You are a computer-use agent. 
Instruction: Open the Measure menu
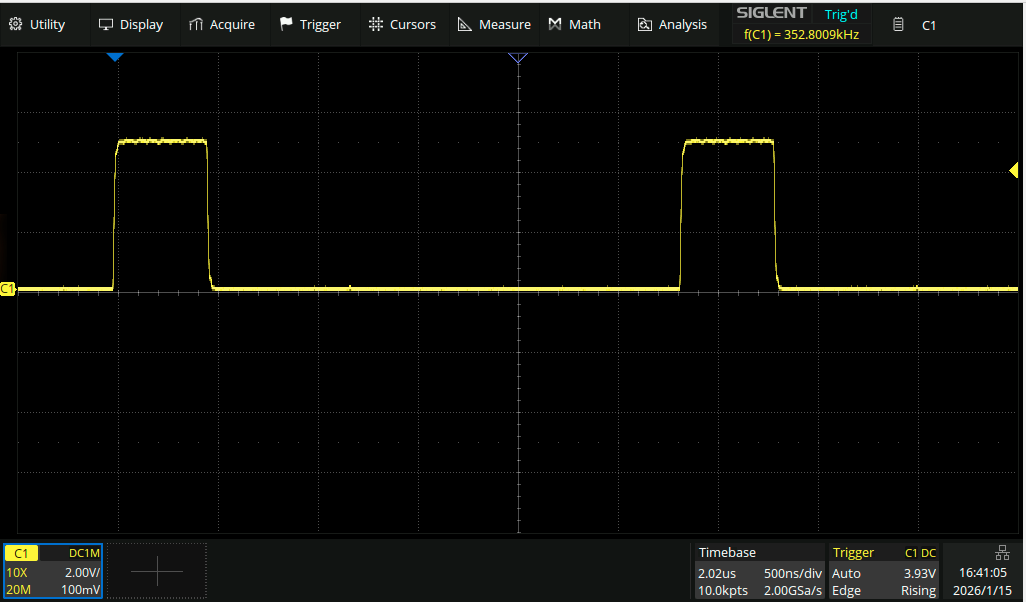(494, 24)
